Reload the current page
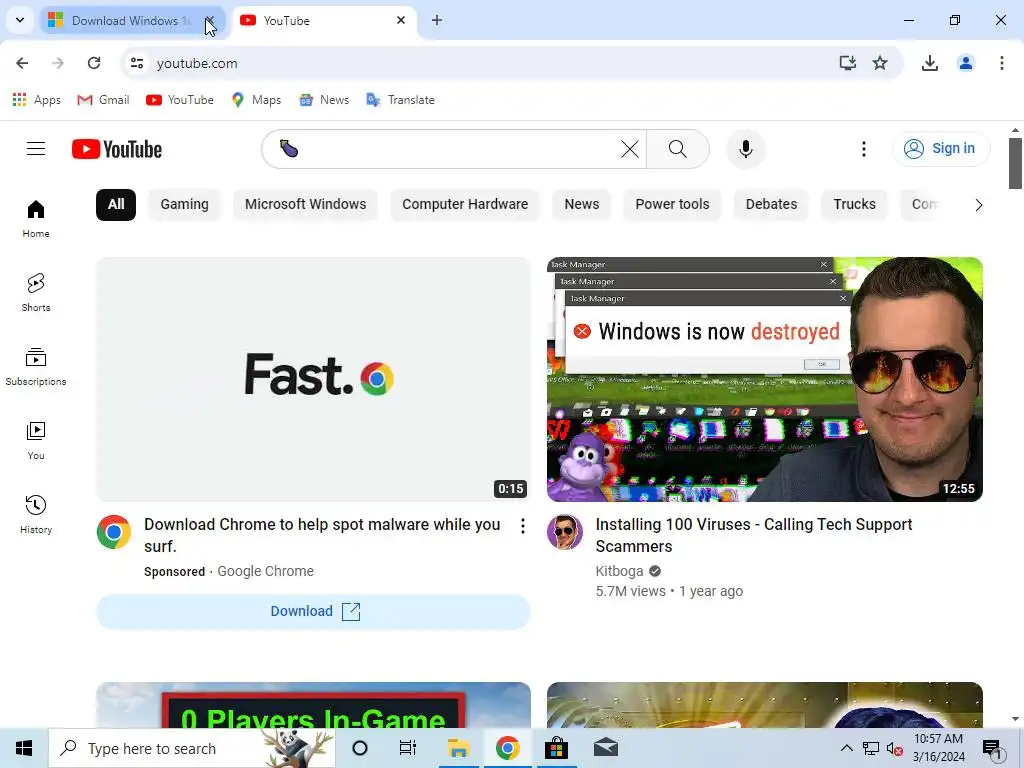Viewport: 1024px width, 768px height. point(94,63)
